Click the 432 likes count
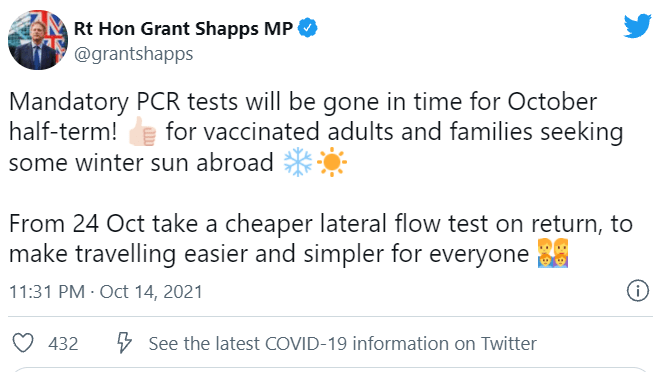This screenshot has height=372, width=664. coord(63,344)
